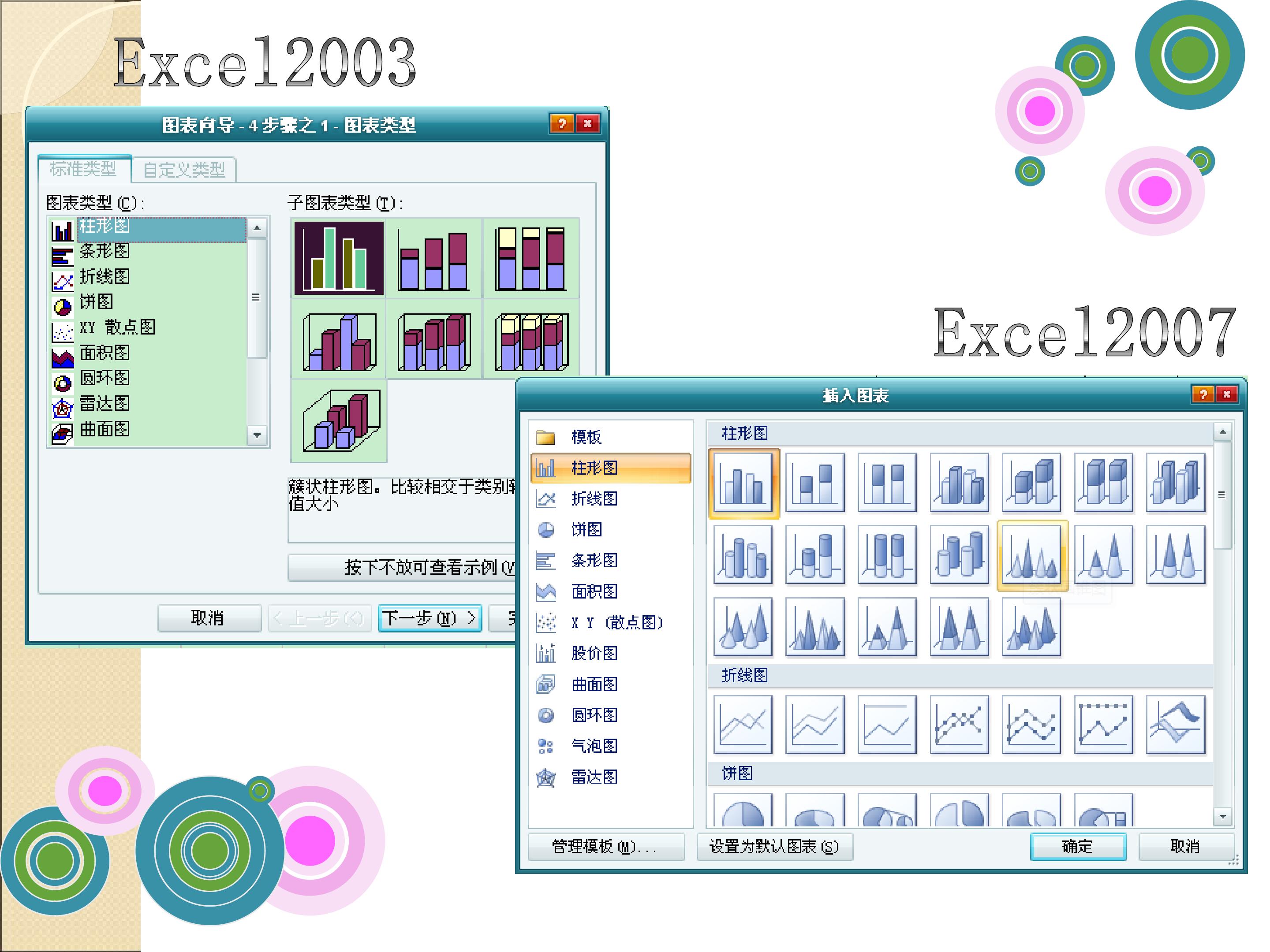Pick the highlighted clustered cone chart thumbnail
This screenshot has width=1270, height=952.
(1032, 555)
